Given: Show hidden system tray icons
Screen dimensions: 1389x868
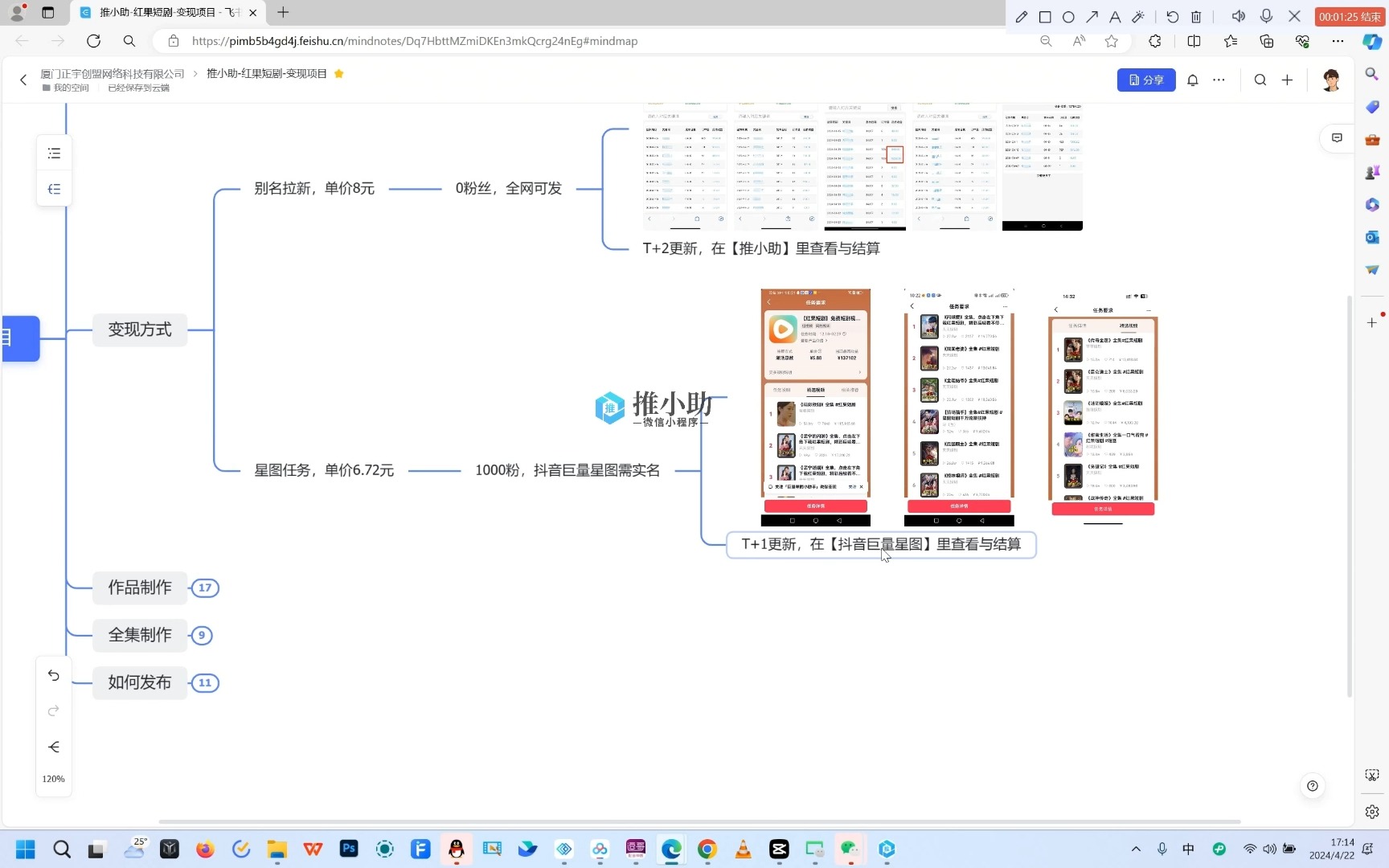Looking at the screenshot, I should (1136, 849).
